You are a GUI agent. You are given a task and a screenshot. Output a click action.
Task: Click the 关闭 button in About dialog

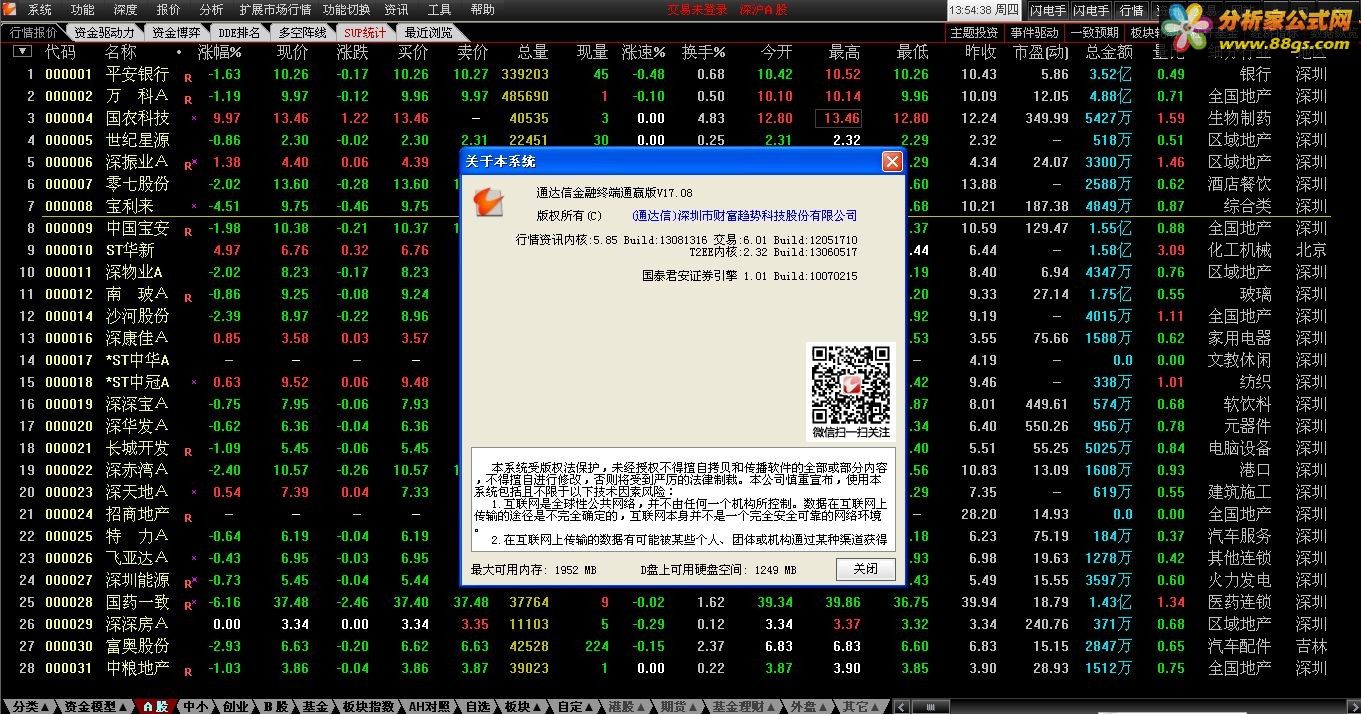pyautogui.click(x=865, y=569)
